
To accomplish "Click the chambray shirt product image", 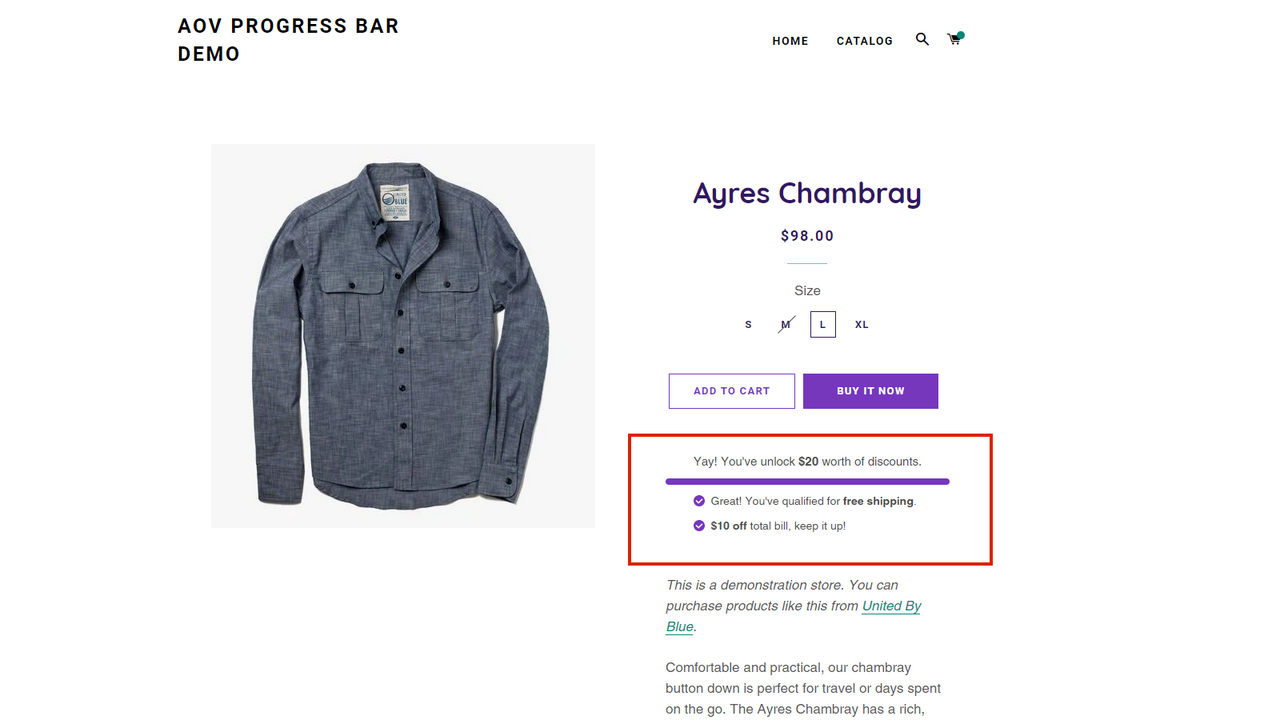I will click(x=403, y=335).
